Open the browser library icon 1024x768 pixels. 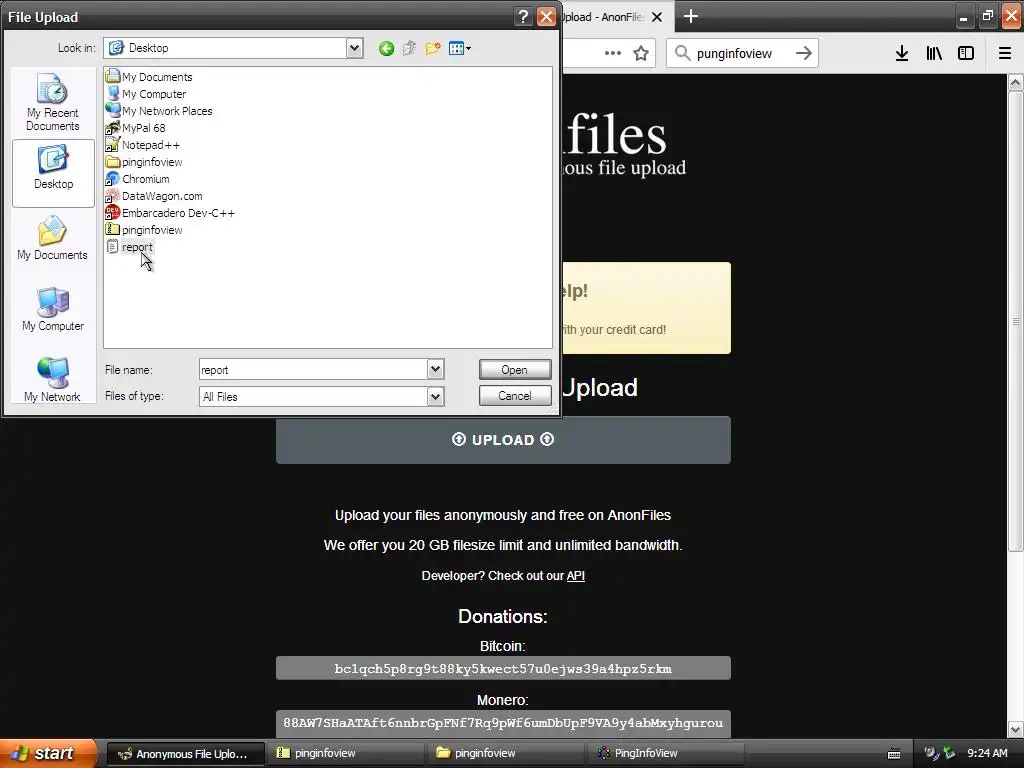tap(934, 53)
